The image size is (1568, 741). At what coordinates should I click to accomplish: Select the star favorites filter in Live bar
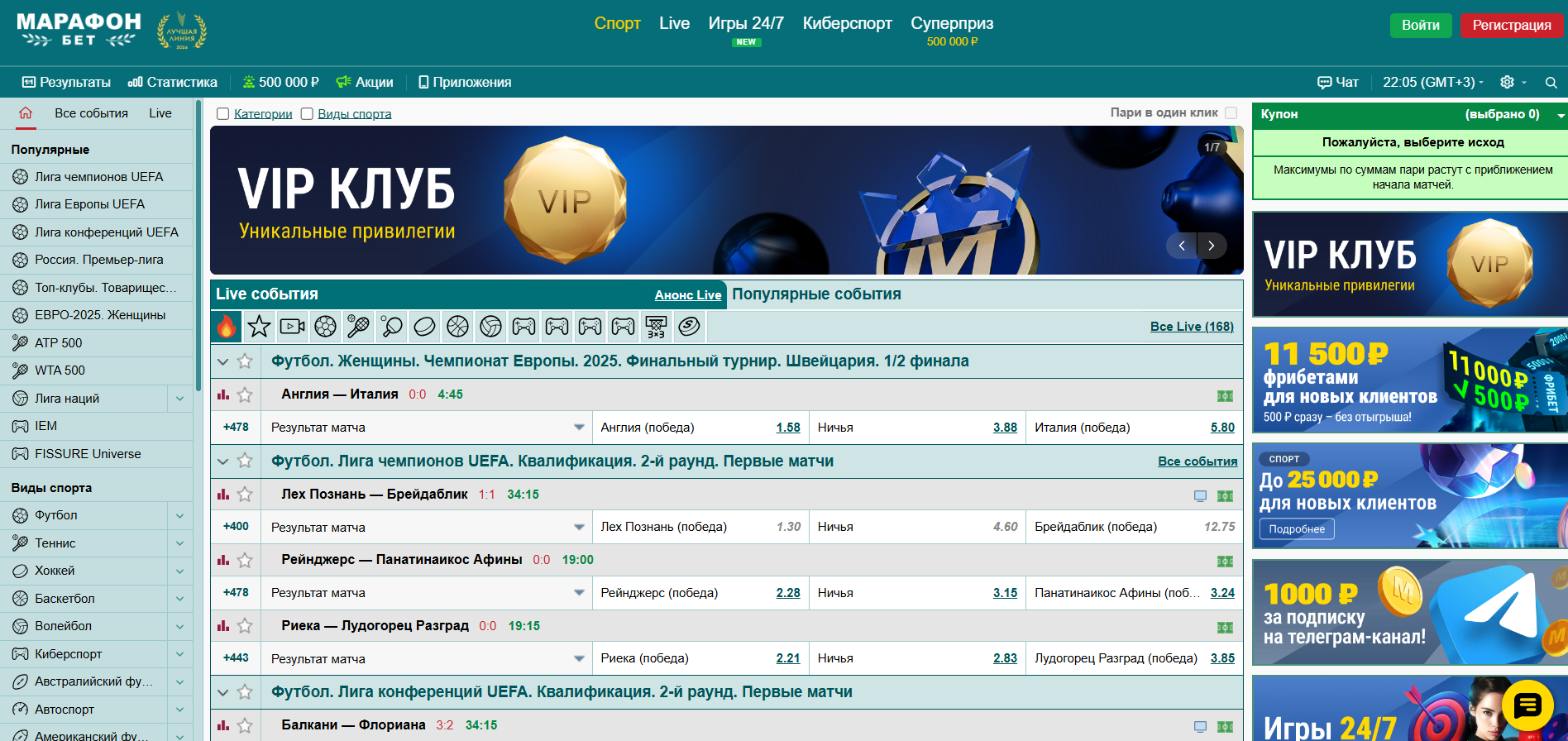click(x=260, y=327)
